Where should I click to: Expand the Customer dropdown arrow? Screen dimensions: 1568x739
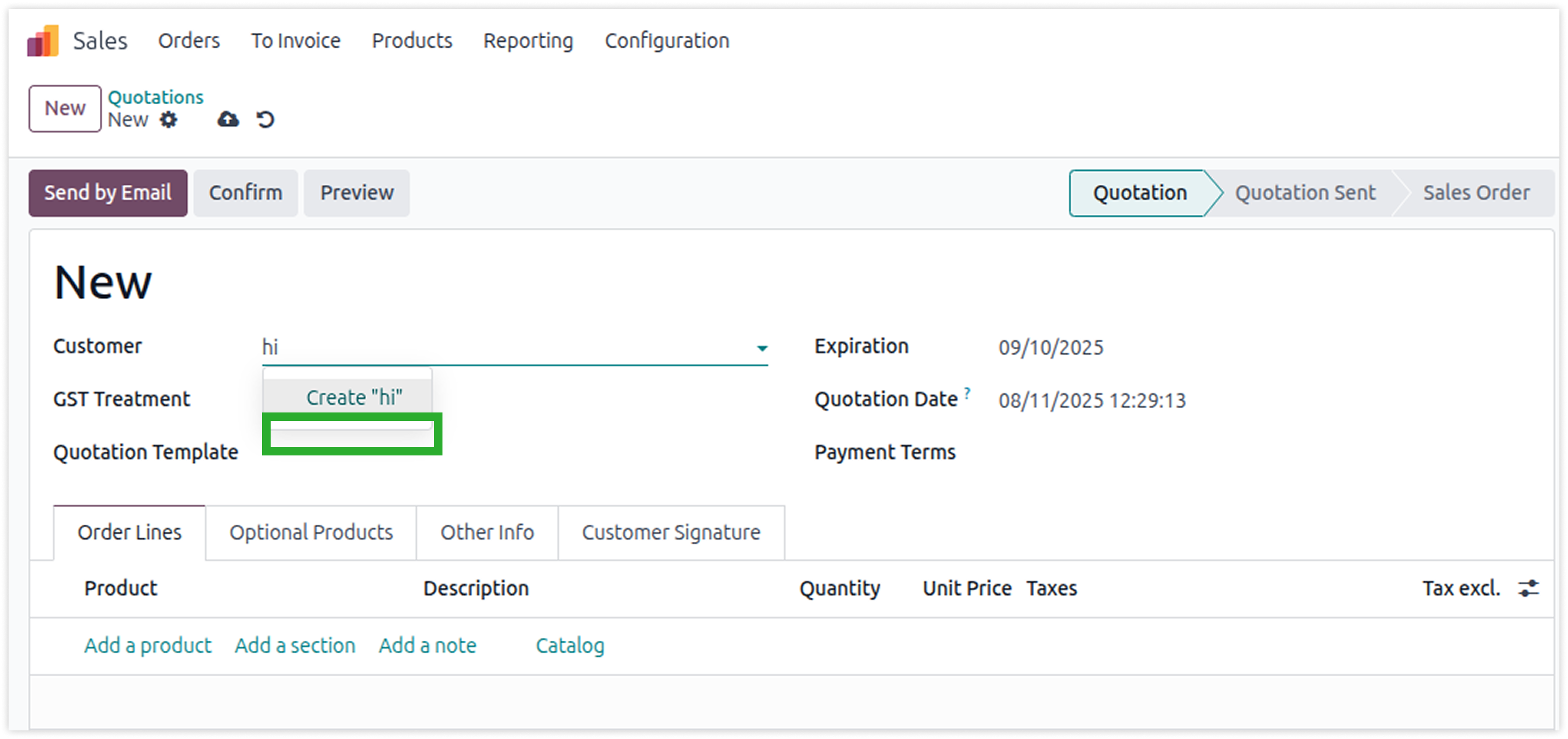point(761,348)
